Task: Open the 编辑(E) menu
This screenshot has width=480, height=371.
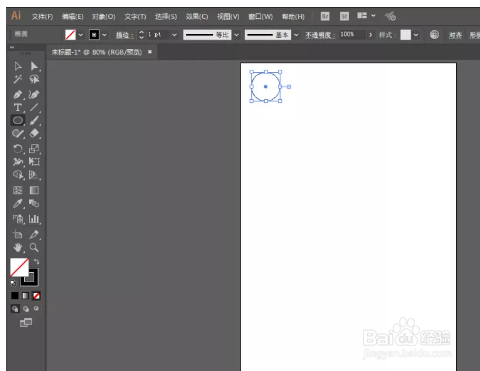Action: pos(73,16)
